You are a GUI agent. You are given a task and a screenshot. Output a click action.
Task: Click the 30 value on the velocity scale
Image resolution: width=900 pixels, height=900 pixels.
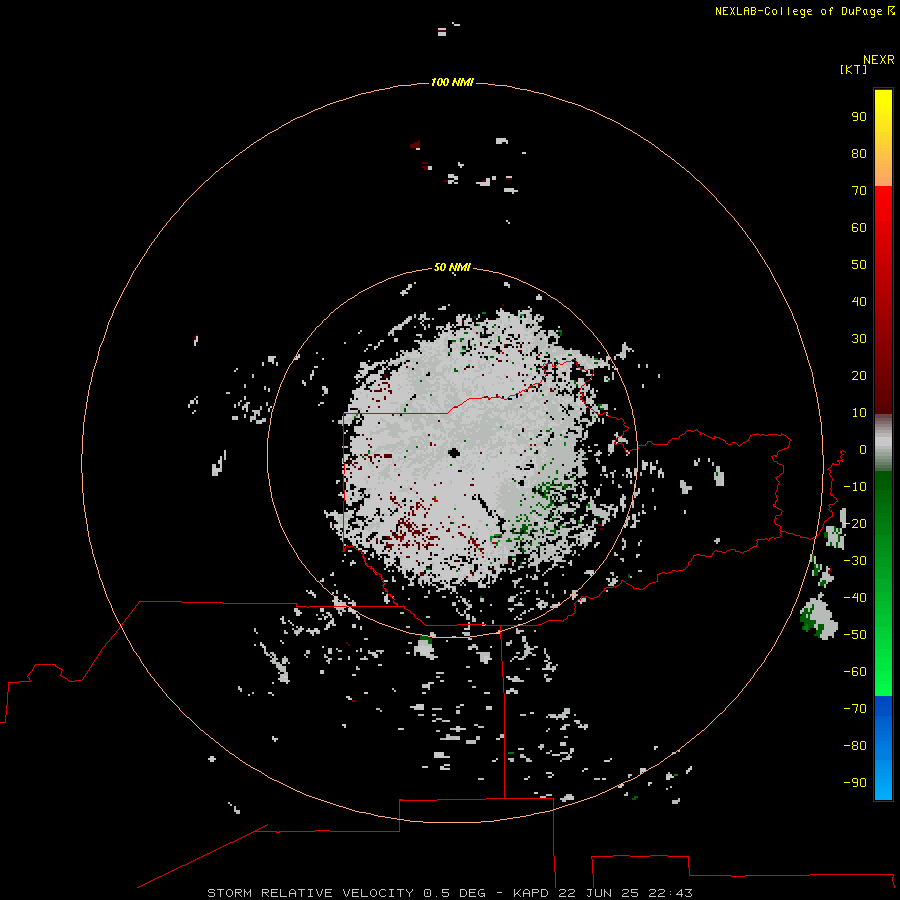(x=859, y=339)
